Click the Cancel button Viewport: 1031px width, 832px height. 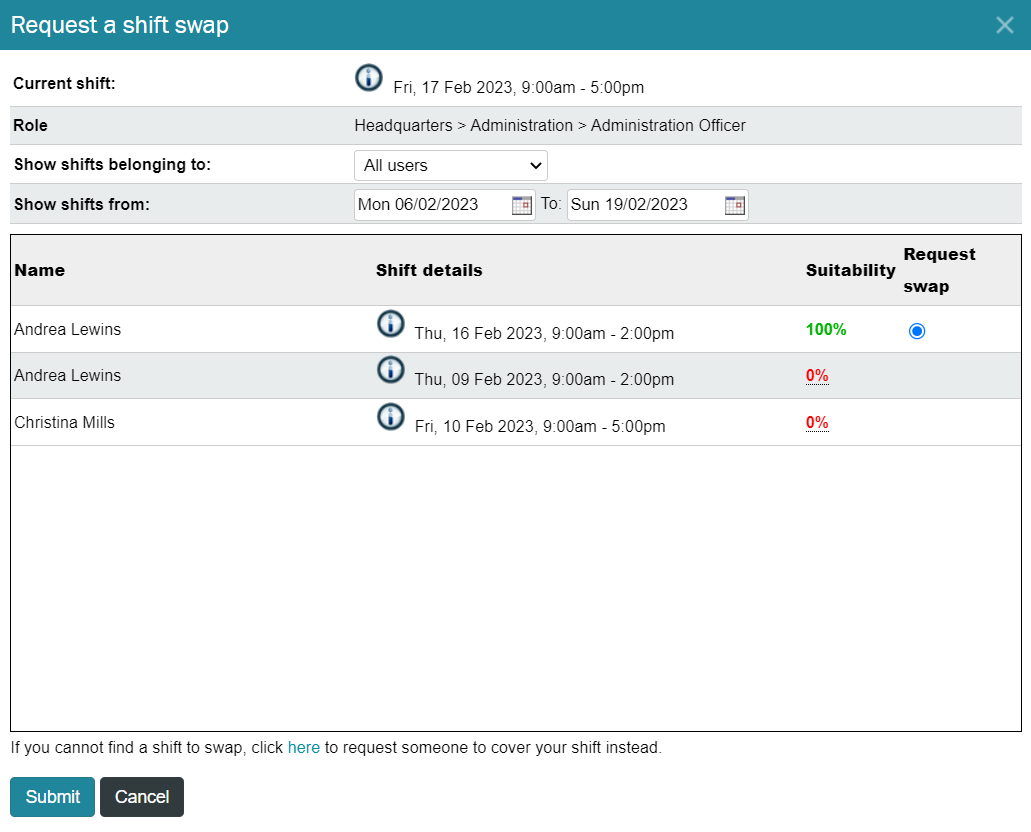coord(142,796)
